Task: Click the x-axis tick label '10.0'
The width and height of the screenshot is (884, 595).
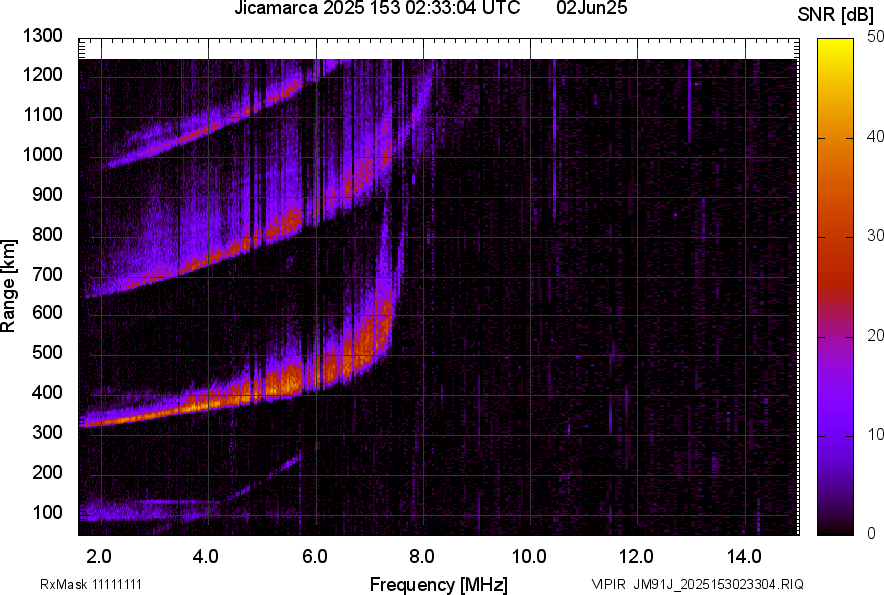Action: pyautogui.click(x=529, y=557)
